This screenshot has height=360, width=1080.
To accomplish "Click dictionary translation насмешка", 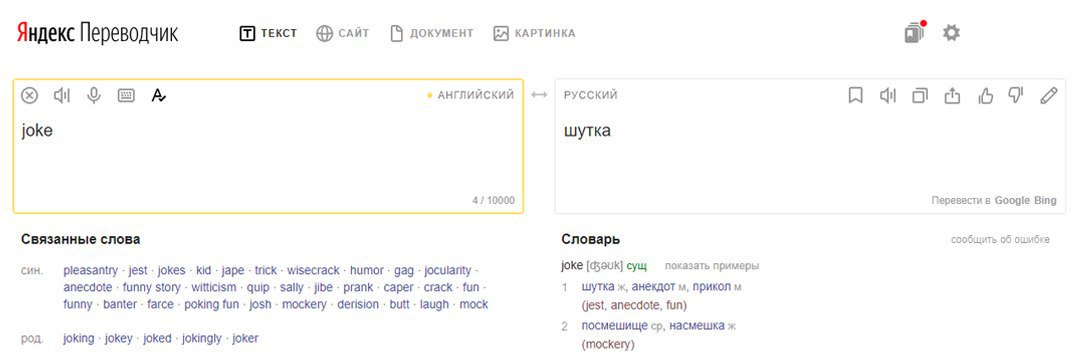I will 697,326.
